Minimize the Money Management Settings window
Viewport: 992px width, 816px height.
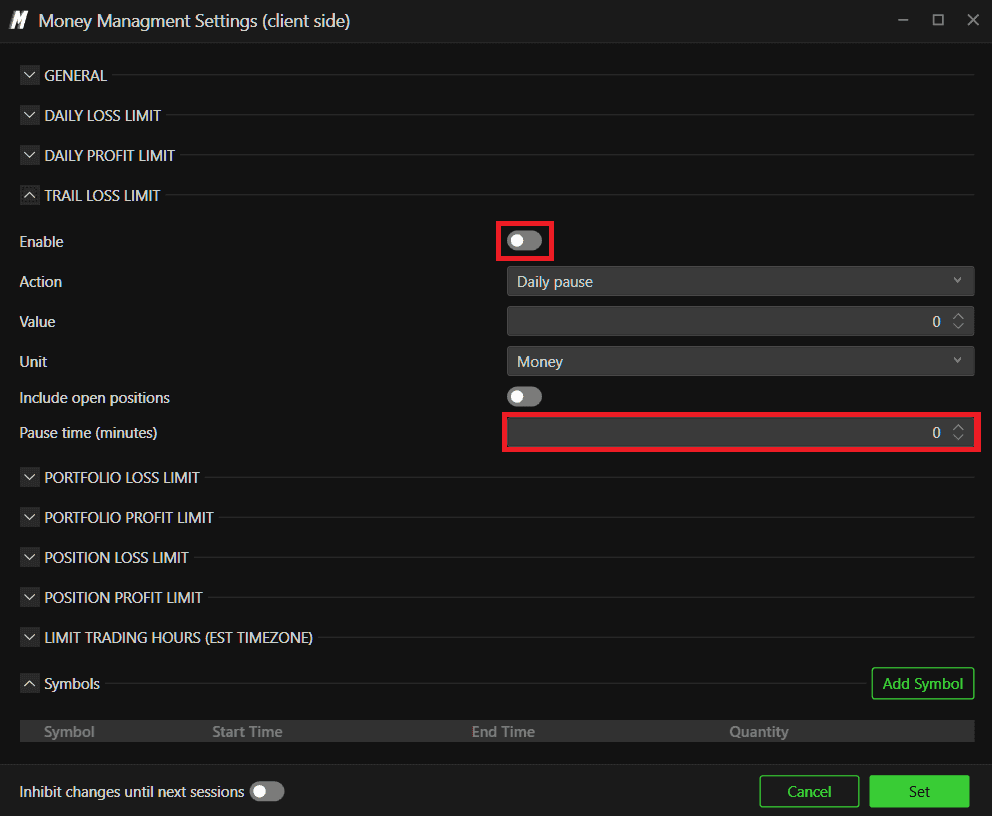pos(903,20)
